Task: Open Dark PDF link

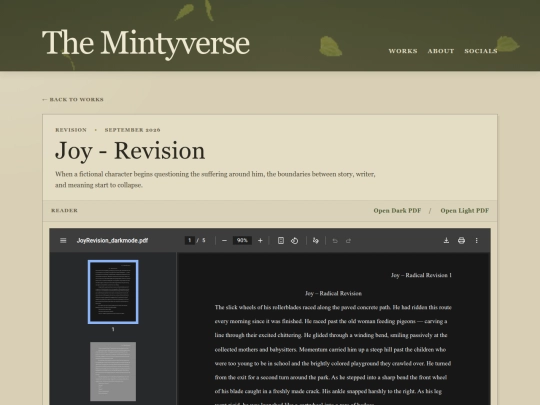Action: tap(397, 210)
